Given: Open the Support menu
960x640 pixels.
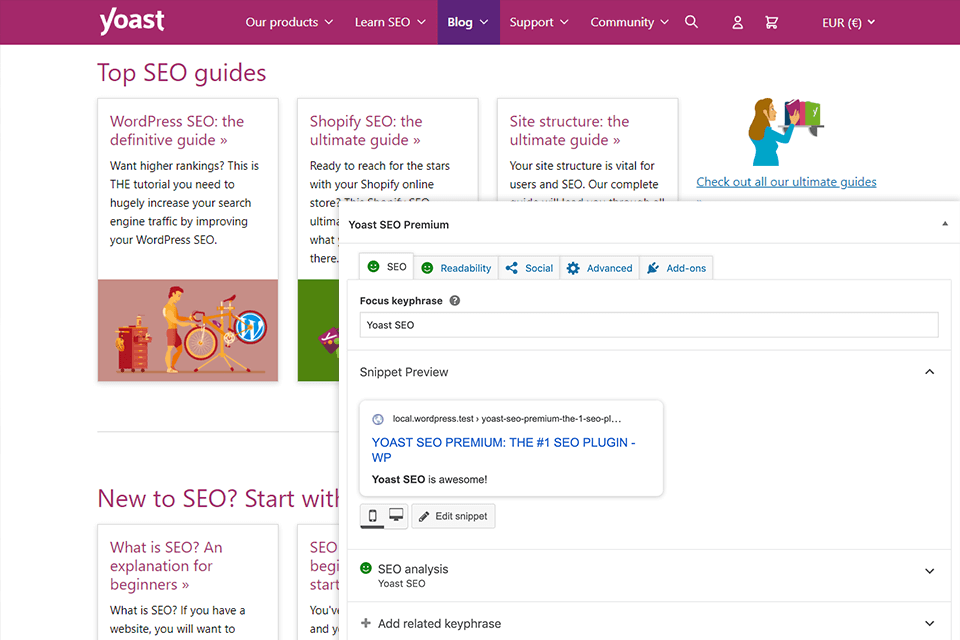Looking at the screenshot, I should tap(539, 23).
